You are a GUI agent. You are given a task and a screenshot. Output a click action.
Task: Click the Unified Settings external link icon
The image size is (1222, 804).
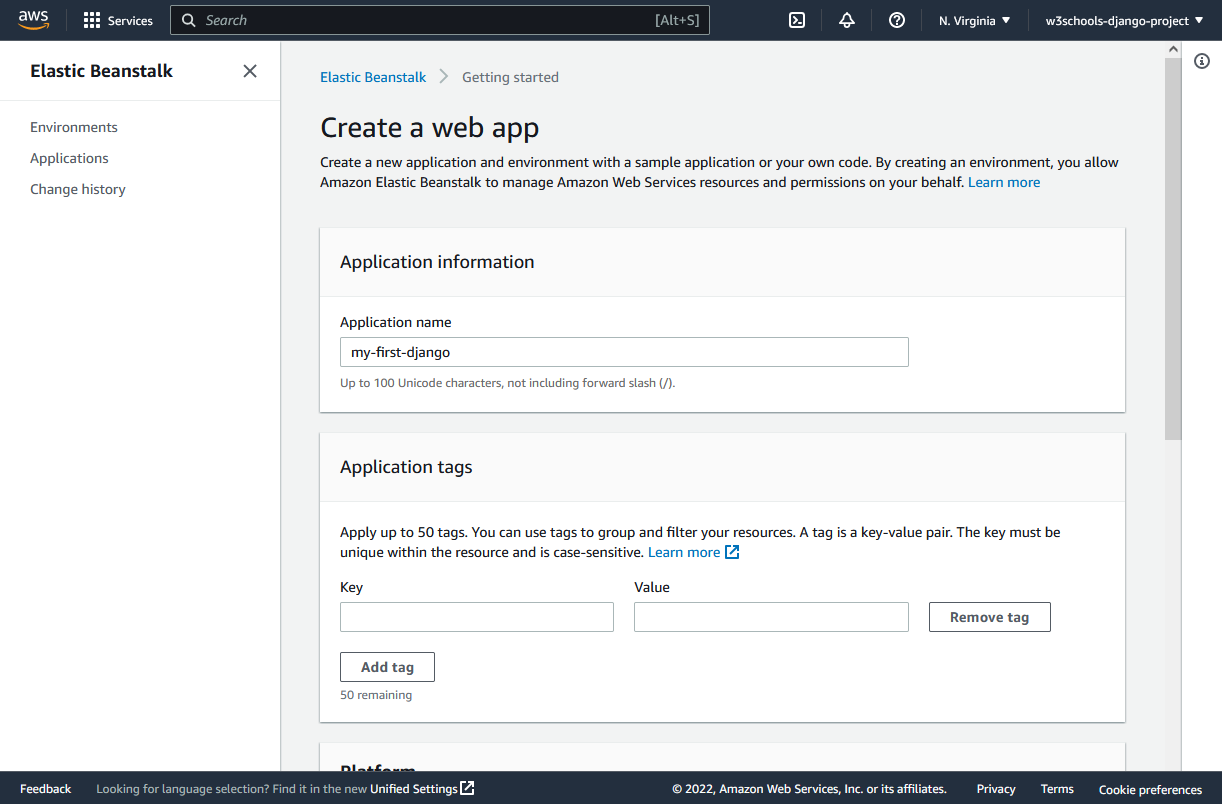point(467,789)
